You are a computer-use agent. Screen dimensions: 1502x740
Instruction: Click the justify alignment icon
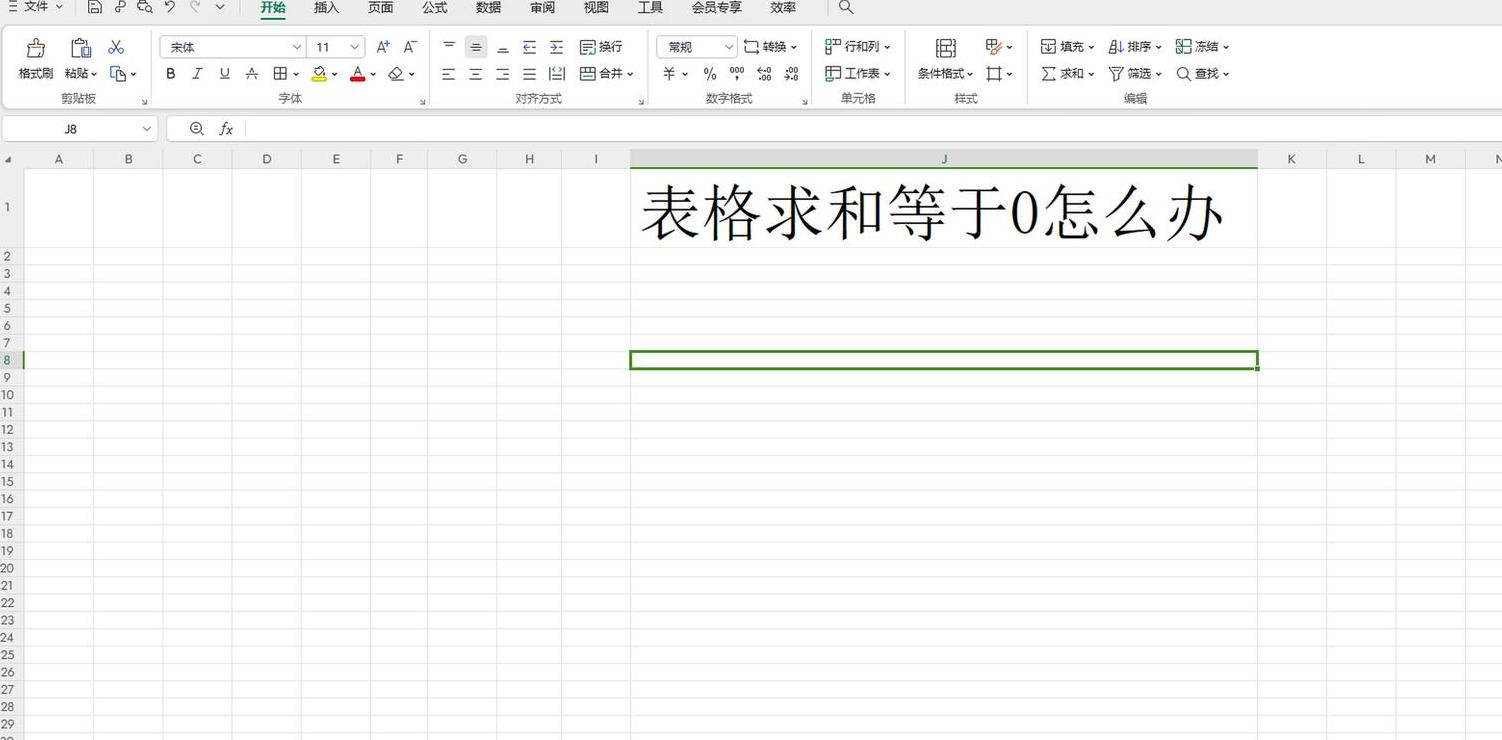[x=530, y=74]
